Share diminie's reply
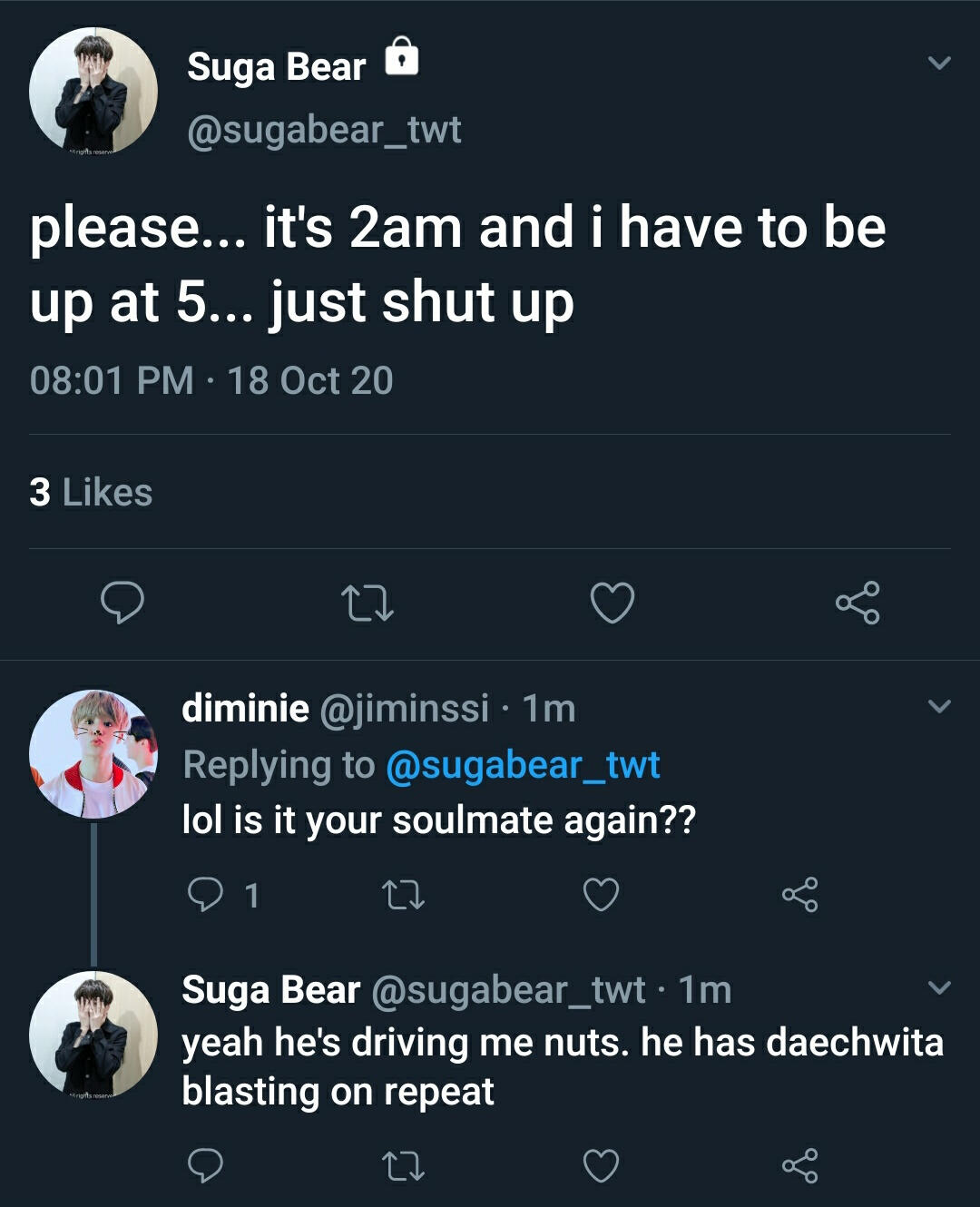980x1207 pixels. pos(799,895)
